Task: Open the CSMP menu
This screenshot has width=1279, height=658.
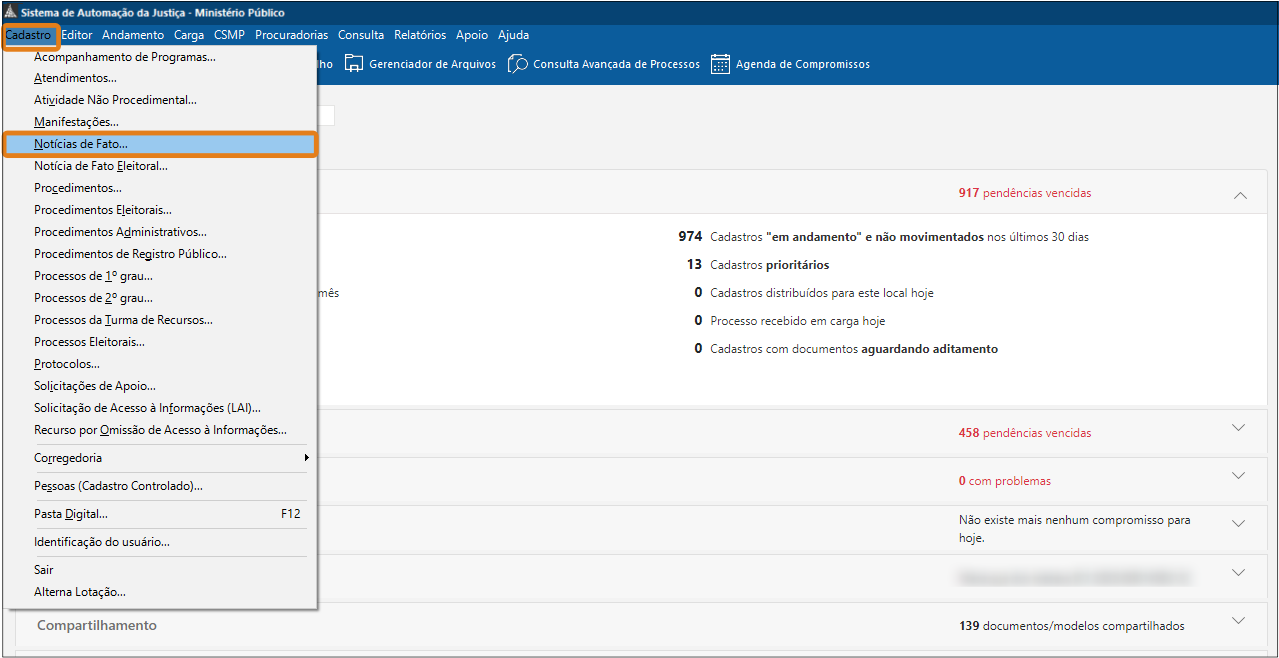Action: pos(229,35)
